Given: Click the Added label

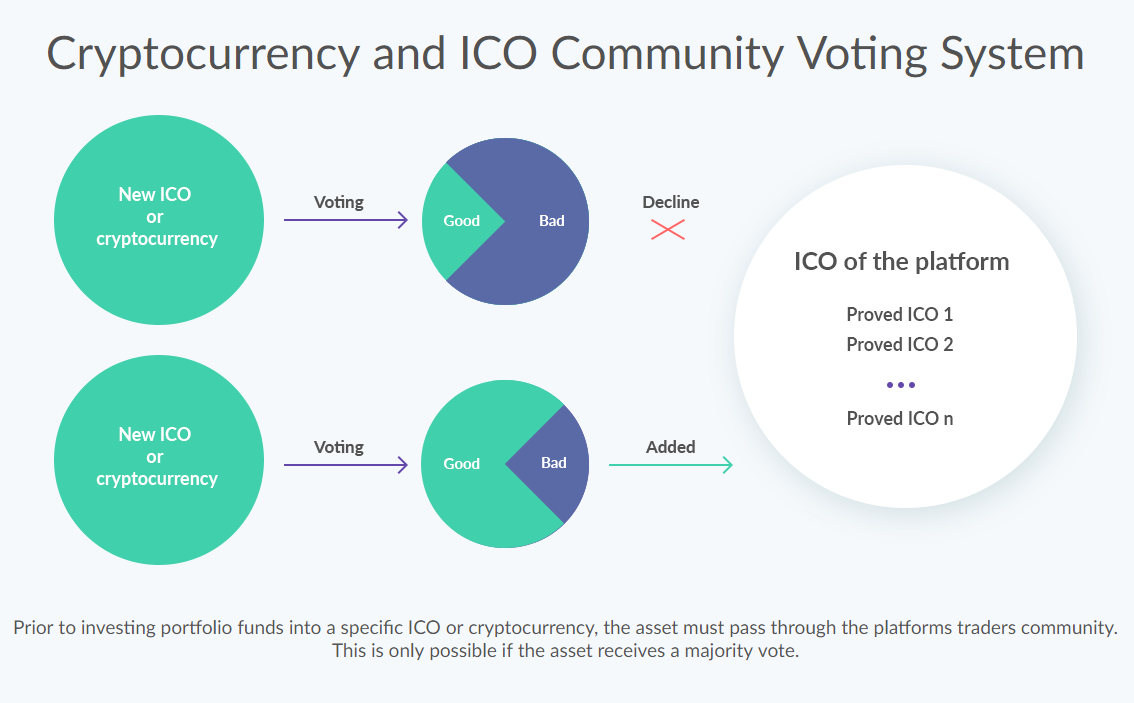Looking at the screenshot, I should 670,447.
